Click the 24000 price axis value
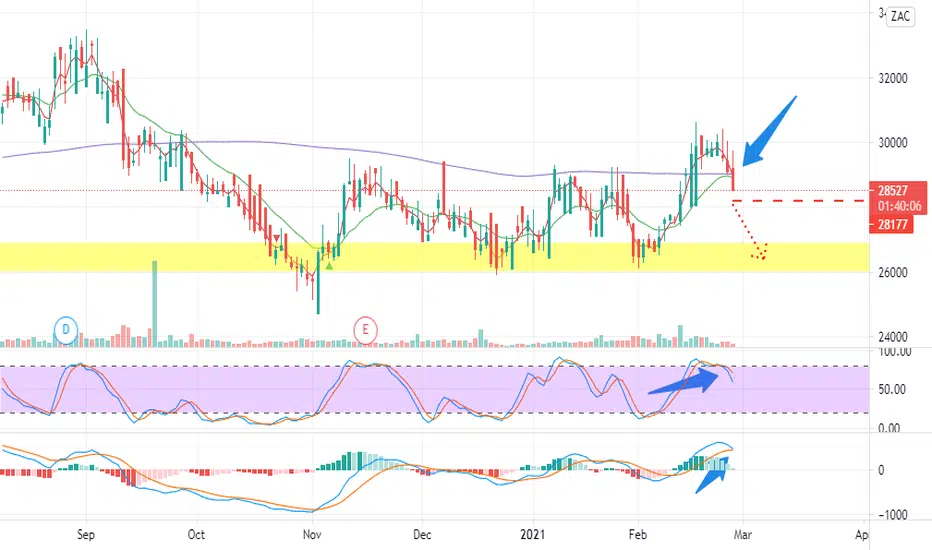932x550 pixels. pos(892,337)
